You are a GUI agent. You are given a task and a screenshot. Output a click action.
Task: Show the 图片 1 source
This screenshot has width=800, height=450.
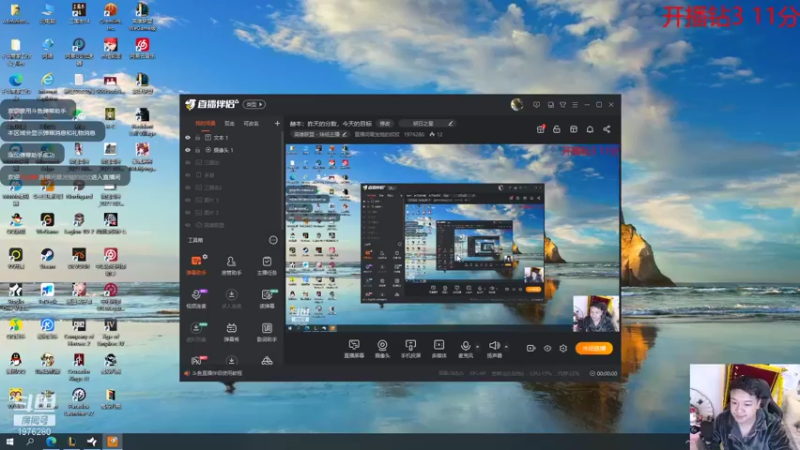tap(188, 200)
